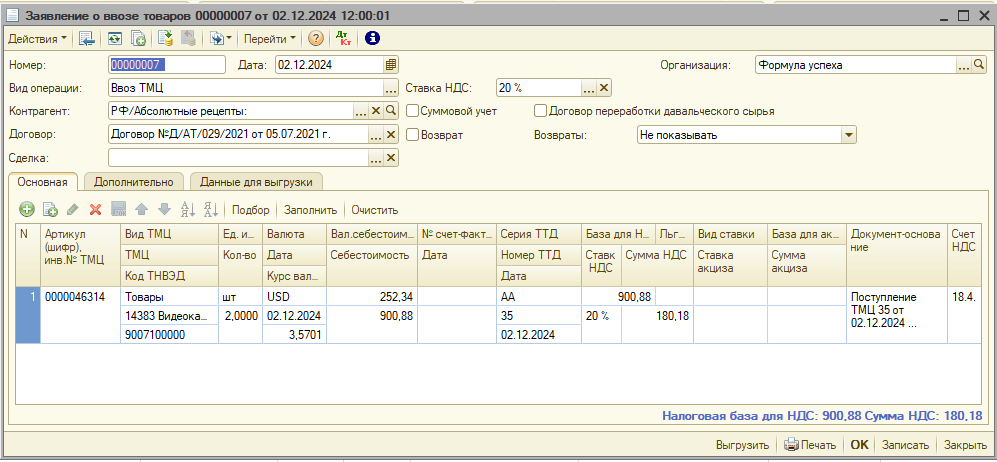Click the Записать button
The width and height of the screenshot is (997, 462).
[x=906, y=446]
